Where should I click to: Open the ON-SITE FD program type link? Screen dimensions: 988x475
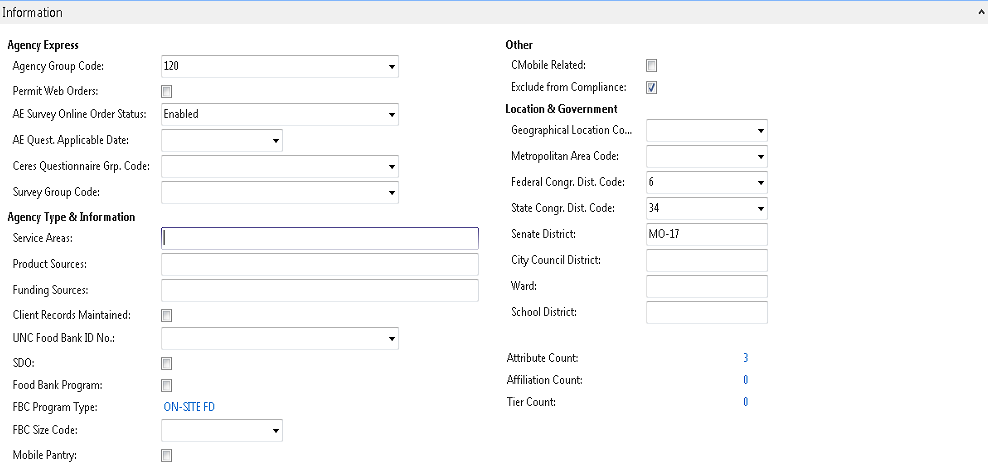[189, 408]
